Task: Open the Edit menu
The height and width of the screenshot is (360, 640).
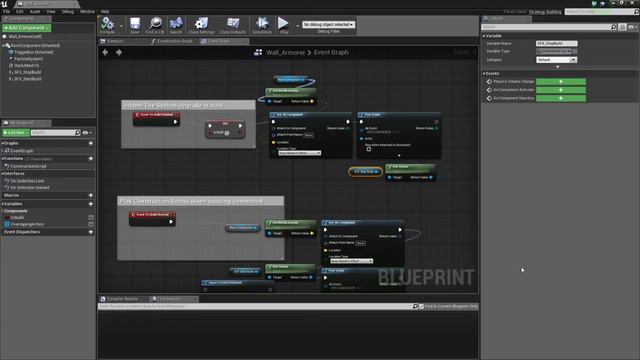Action: point(20,12)
